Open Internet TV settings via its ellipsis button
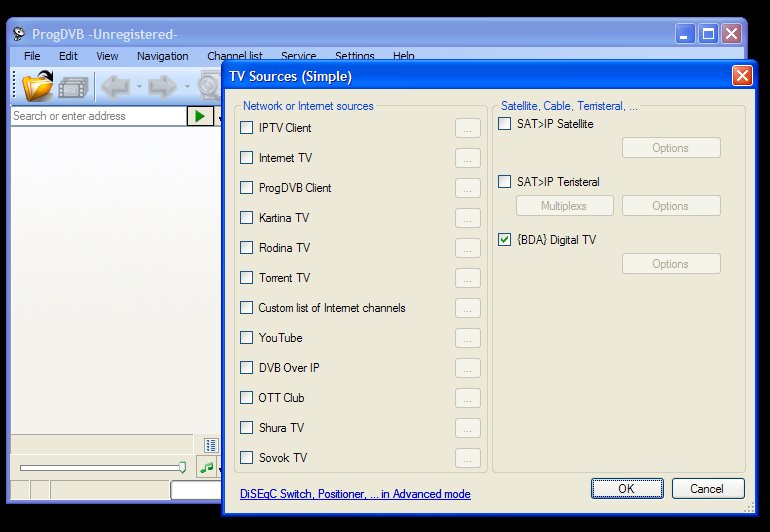Viewport: 770px width, 532px height. point(467,158)
